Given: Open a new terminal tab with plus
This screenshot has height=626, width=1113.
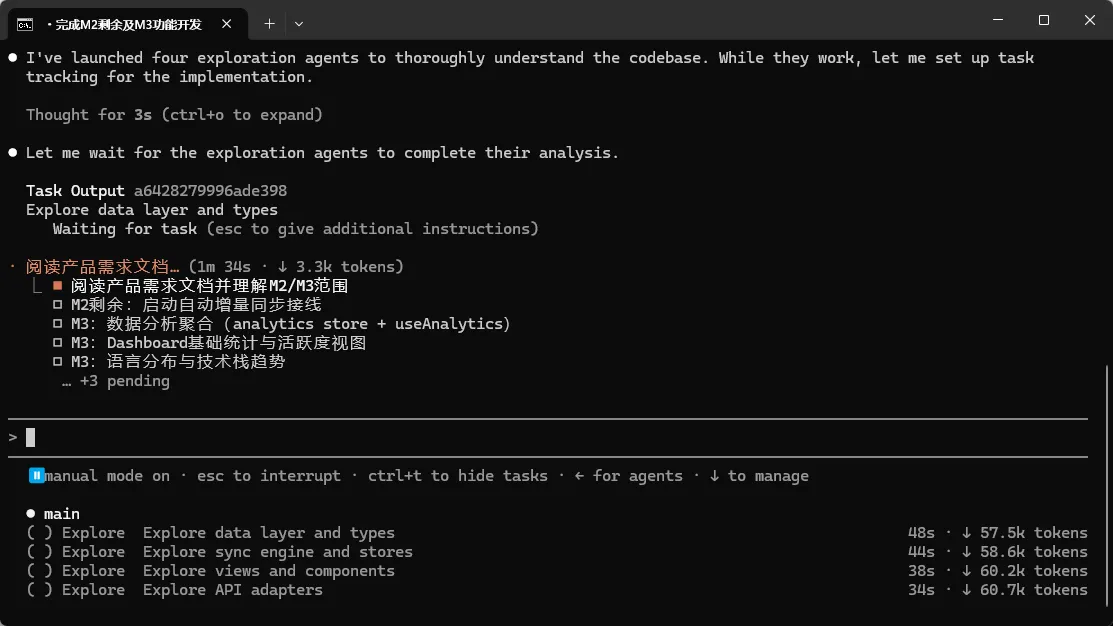Looking at the screenshot, I should [x=269, y=24].
